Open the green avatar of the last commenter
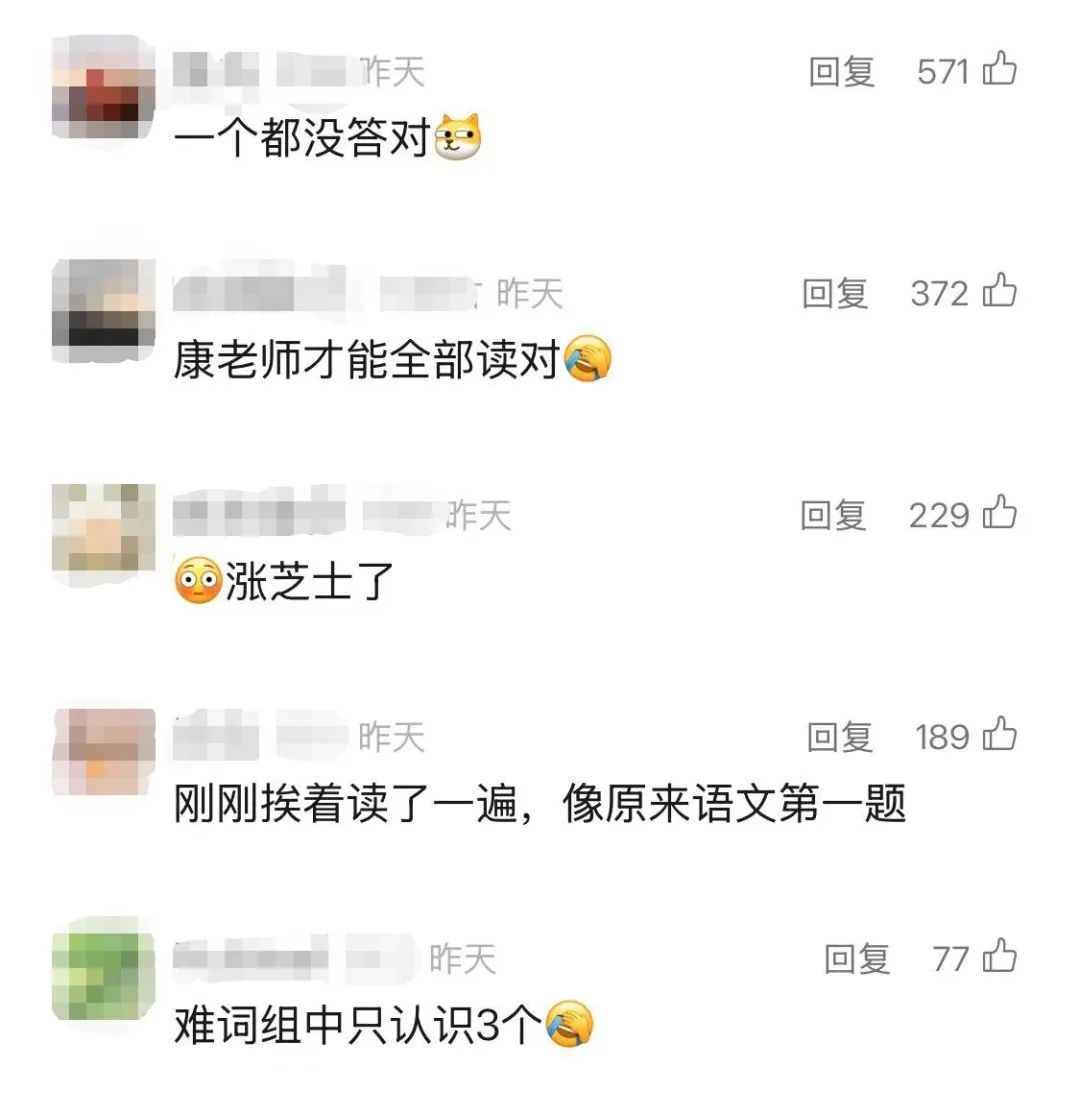 (104, 969)
